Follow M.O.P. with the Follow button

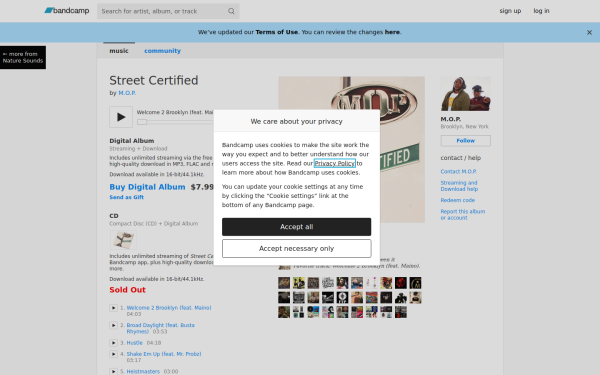coord(465,141)
